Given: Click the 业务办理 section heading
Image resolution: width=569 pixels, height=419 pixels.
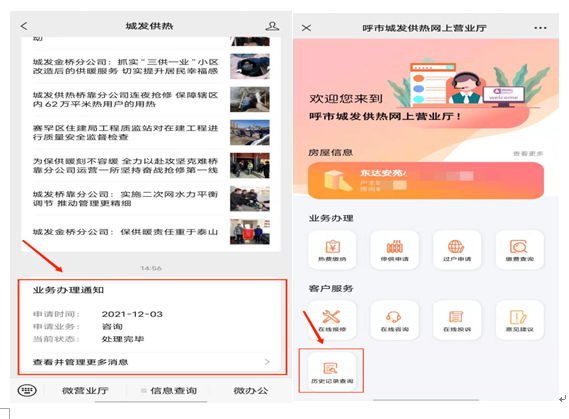Looking at the screenshot, I should tap(331, 218).
